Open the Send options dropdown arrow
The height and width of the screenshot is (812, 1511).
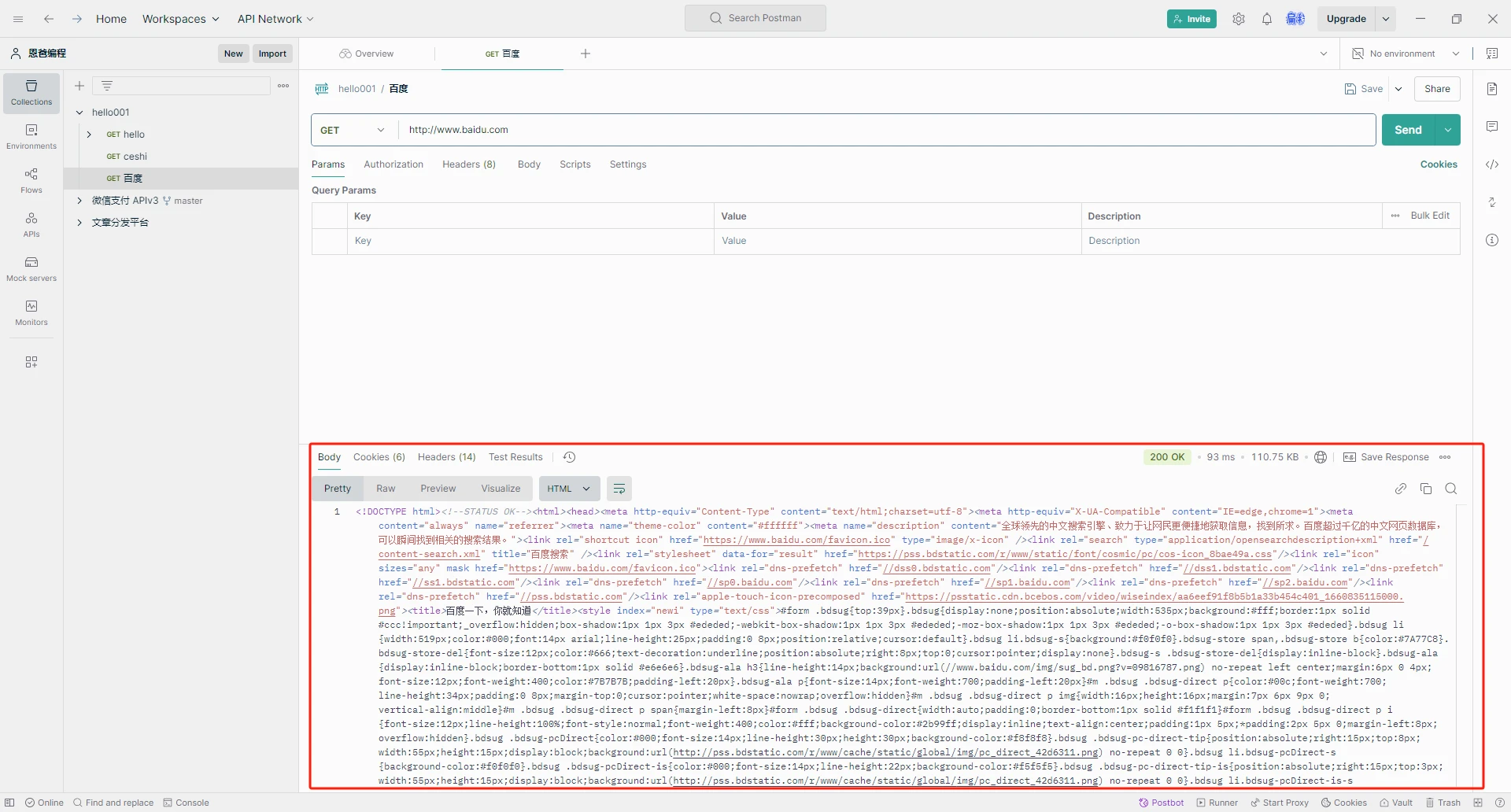[x=1448, y=130]
